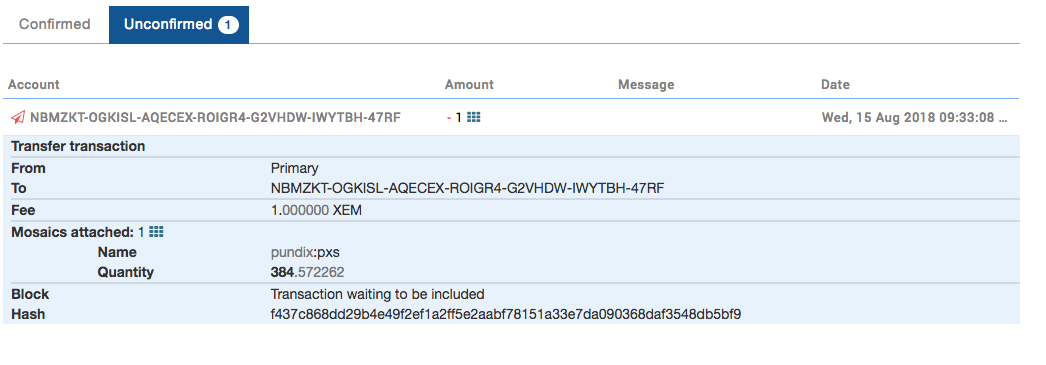Click the unconfirmed count badge showing 1
Screen dimensions: 1046x365
tap(228, 25)
